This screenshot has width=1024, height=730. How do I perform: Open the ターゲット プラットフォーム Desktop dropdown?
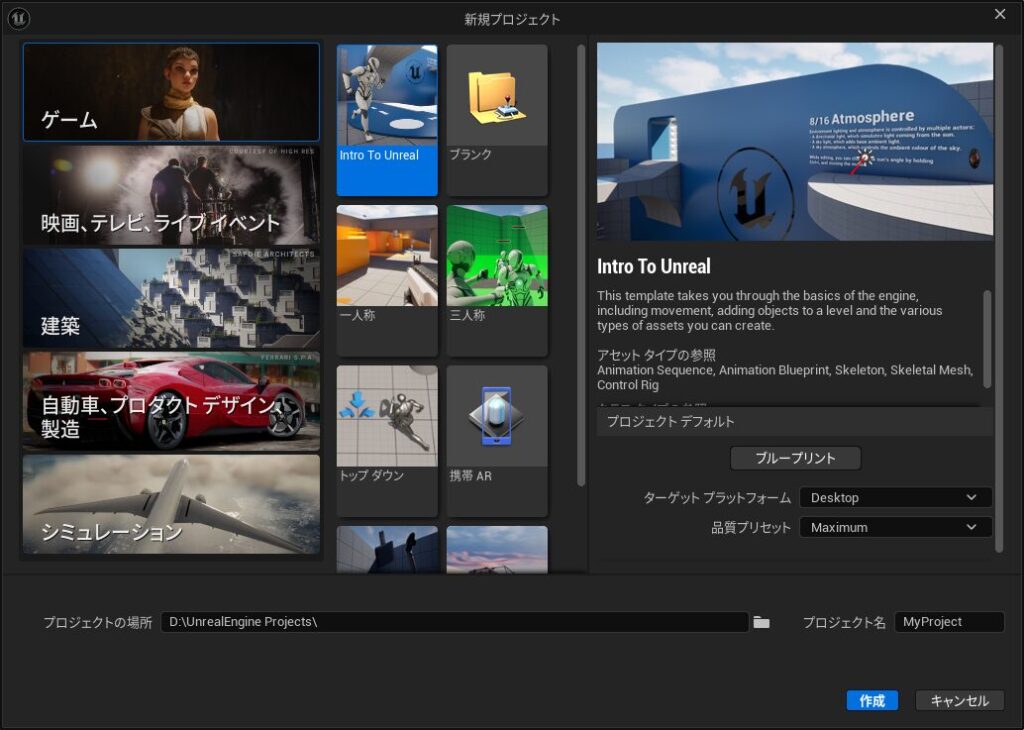click(x=895, y=498)
